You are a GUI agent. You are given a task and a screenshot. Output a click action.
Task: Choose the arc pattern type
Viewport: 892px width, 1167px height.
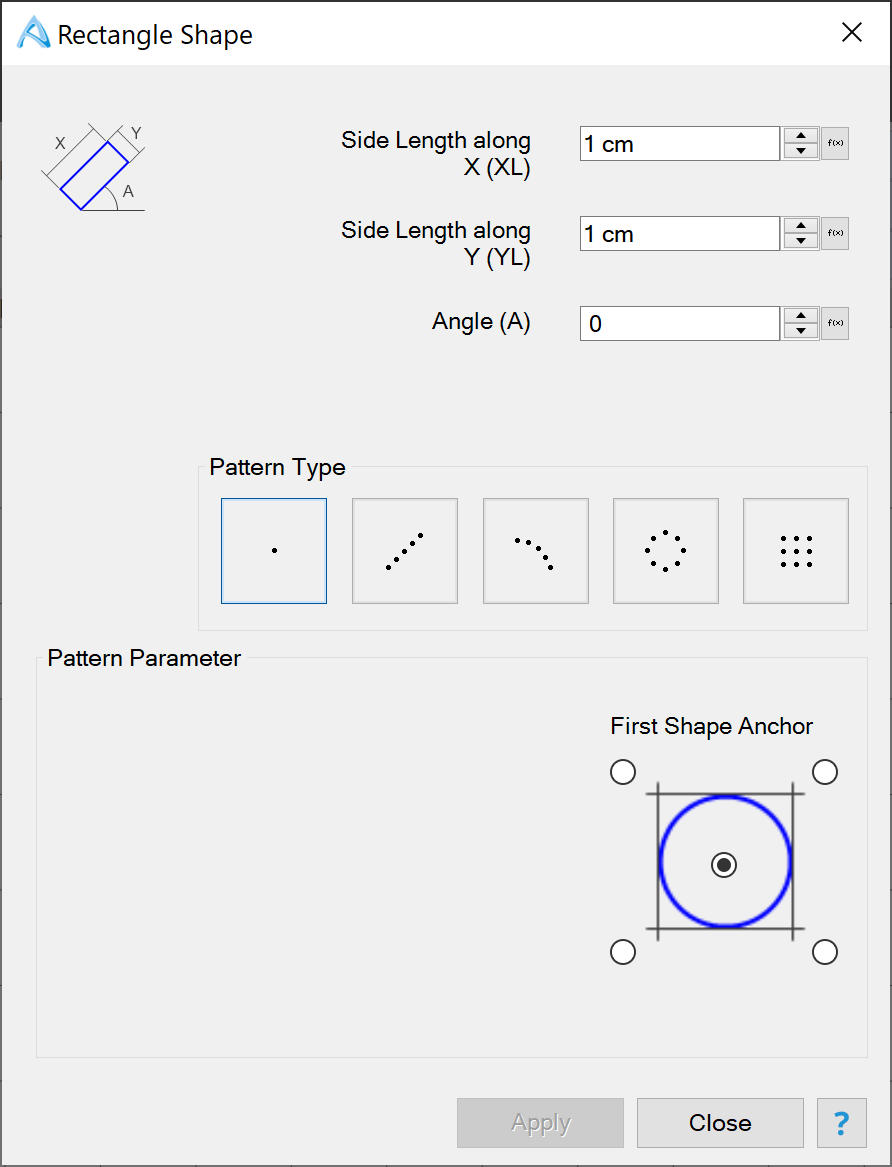[x=536, y=551]
